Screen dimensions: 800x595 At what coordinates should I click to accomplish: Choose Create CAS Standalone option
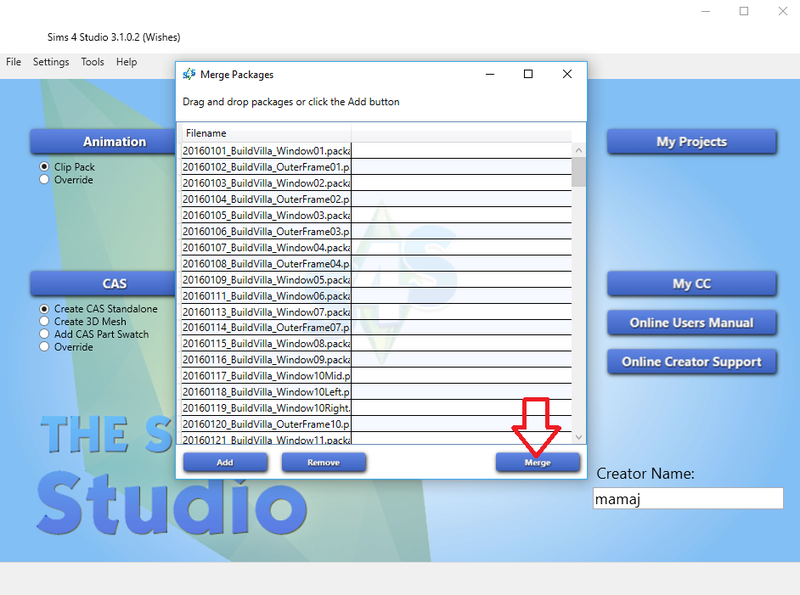click(x=44, y=309)
